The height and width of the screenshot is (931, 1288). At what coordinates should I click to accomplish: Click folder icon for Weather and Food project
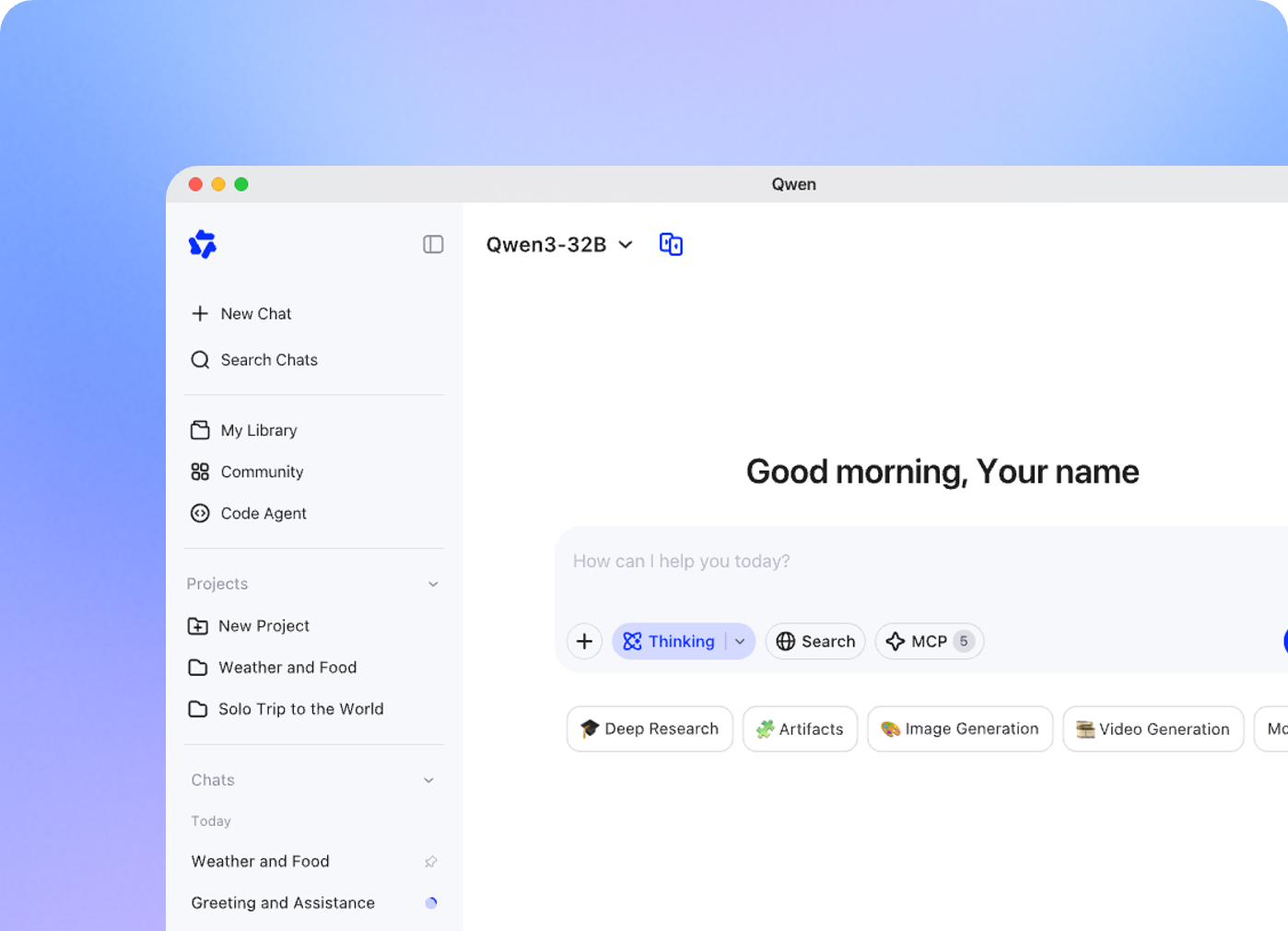(198, 668)
